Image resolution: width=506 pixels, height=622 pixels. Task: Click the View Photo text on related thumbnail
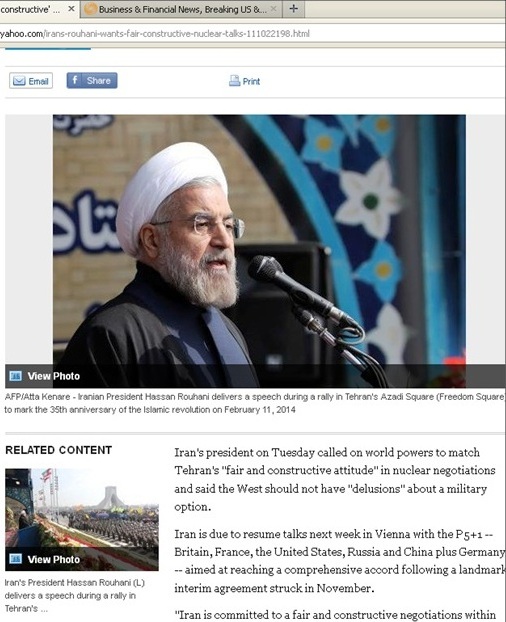[x=54, y=559]
